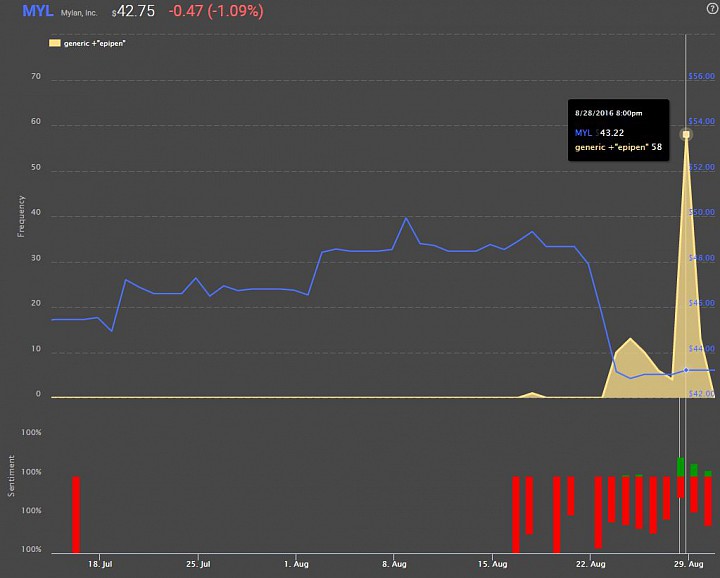Viewport: 720px width, 578px height.
Task: Click the yellow hump peak near 25. Aug
Action: (x=630, y=339)
